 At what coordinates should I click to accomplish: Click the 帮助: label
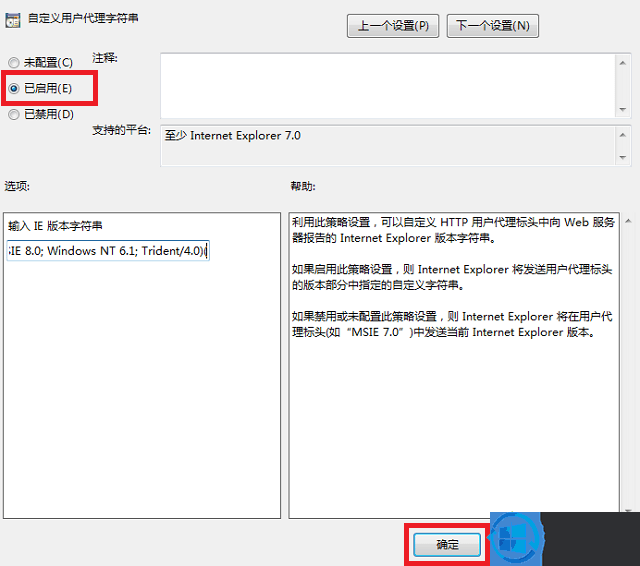[303, 186]
